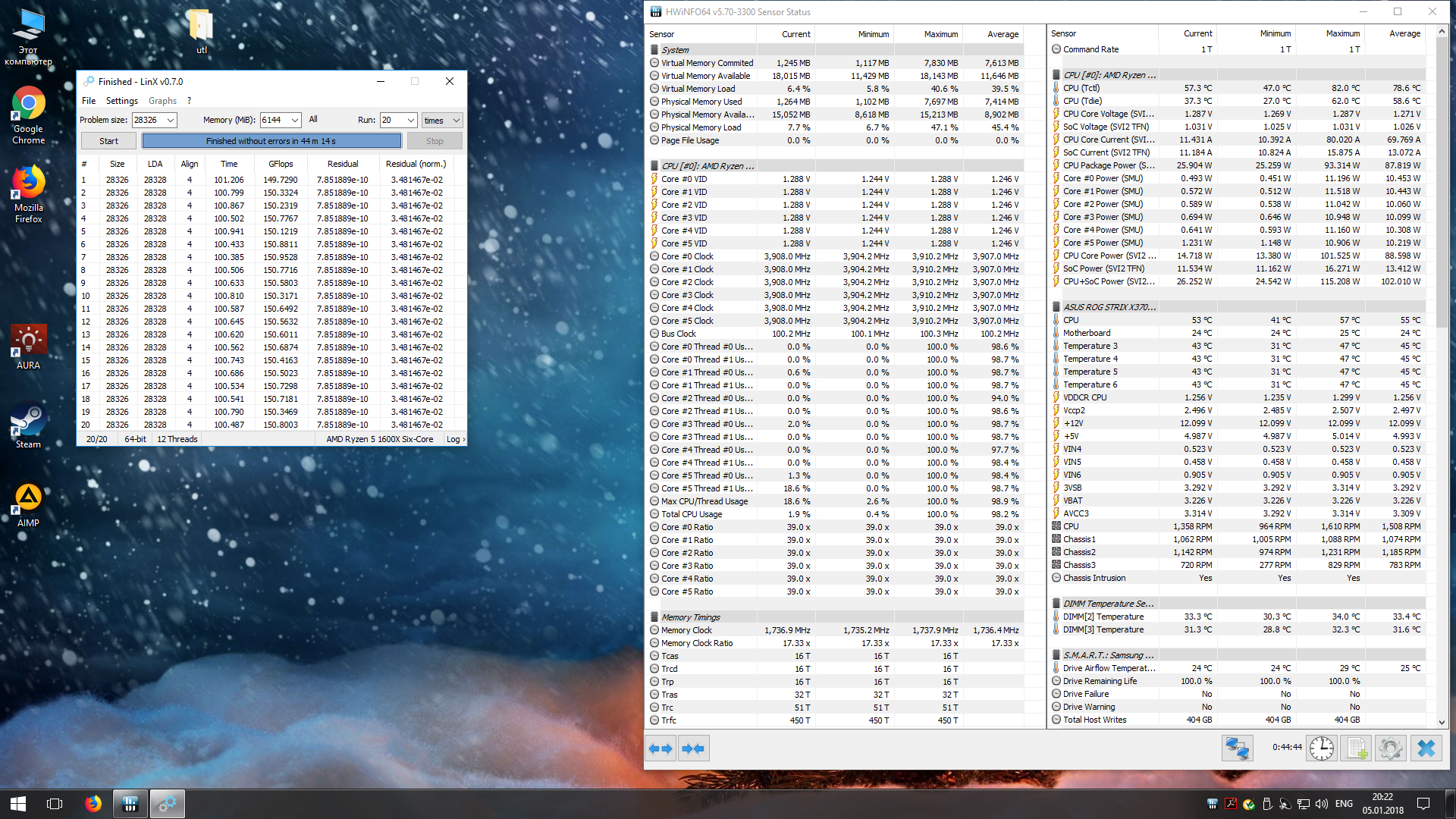Click the Log button in LinX status bar
The image size is (1456, 819).
click(x=455, y=439)
